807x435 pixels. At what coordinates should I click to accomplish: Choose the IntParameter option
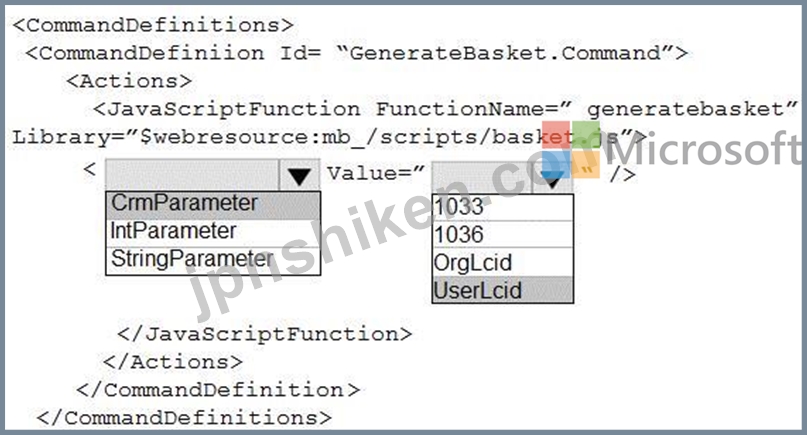213,232
